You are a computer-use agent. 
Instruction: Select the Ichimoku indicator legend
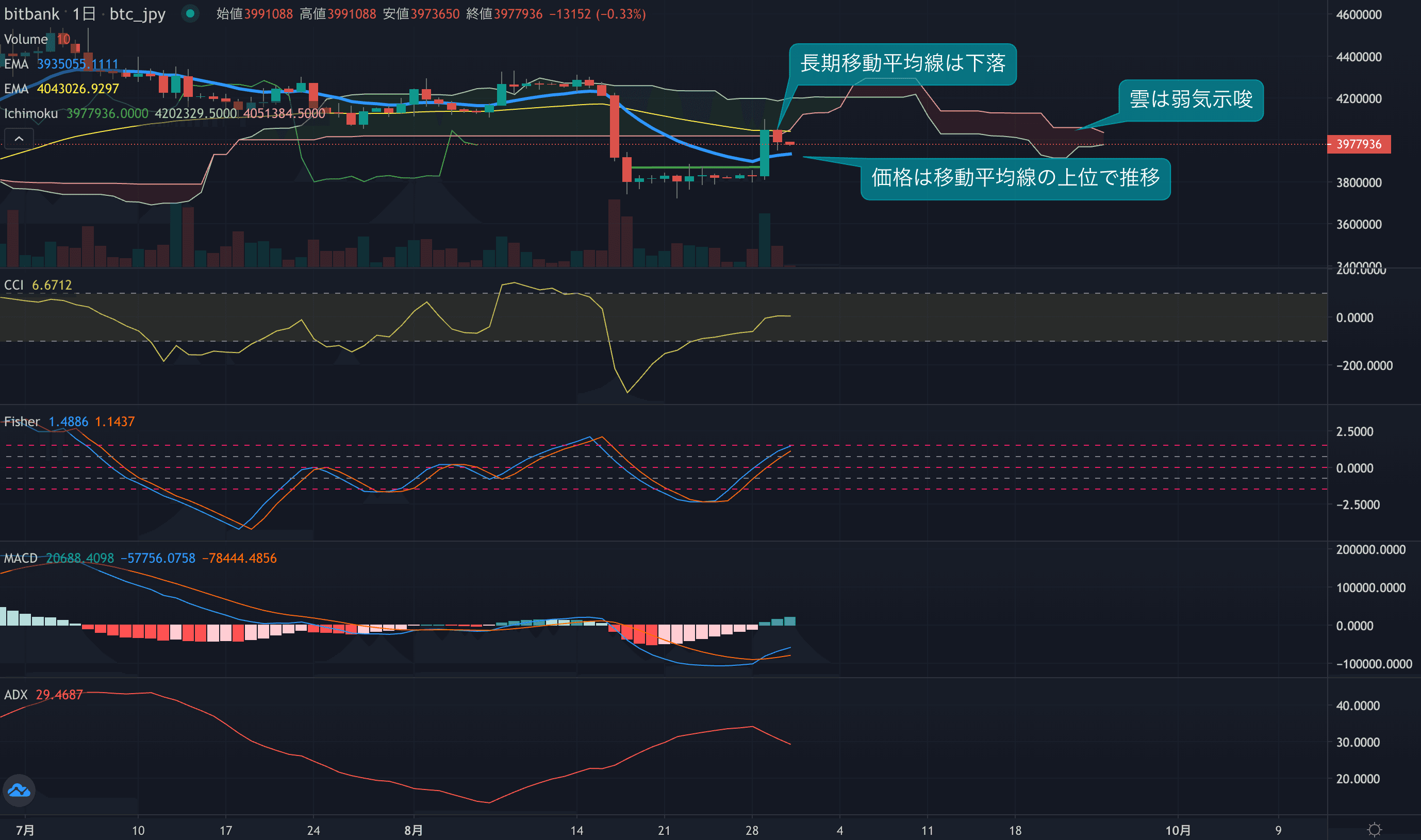[30, 114]
